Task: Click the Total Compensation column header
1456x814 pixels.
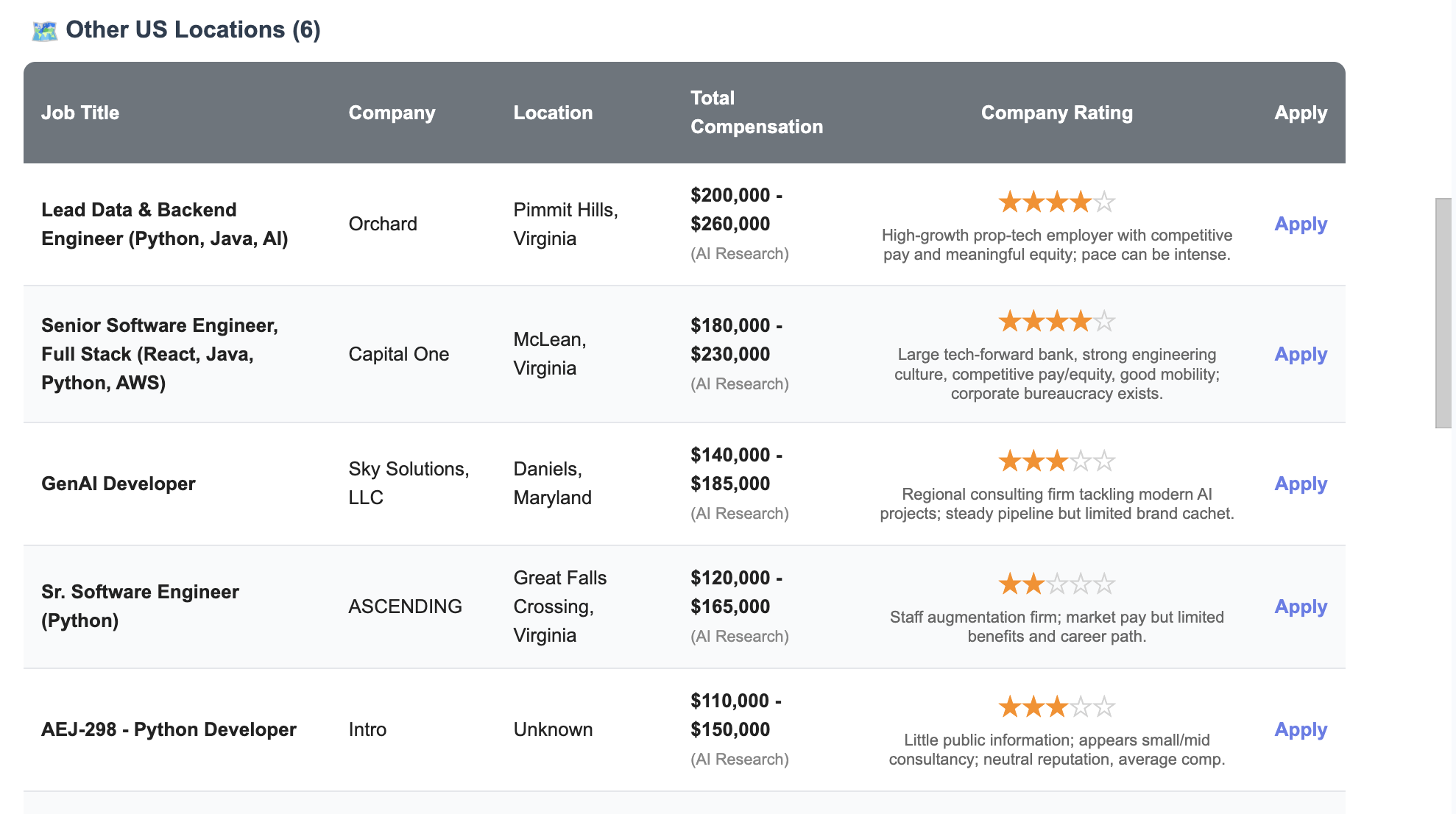Action: pyautogui.click(x=757, y=113)
